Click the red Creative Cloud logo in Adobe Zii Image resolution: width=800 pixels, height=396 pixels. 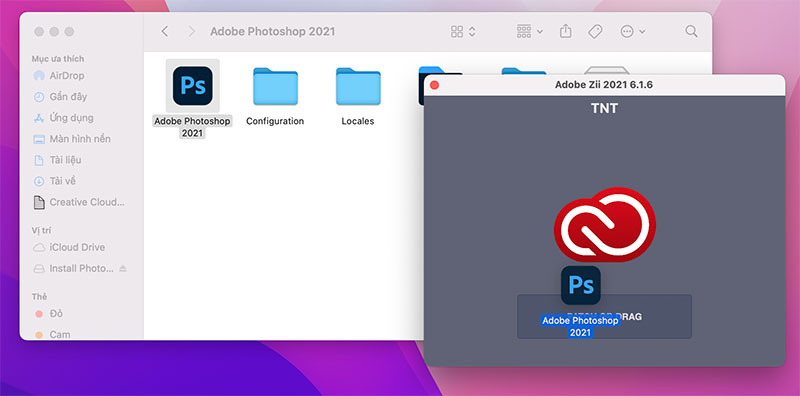coord(605,225)
